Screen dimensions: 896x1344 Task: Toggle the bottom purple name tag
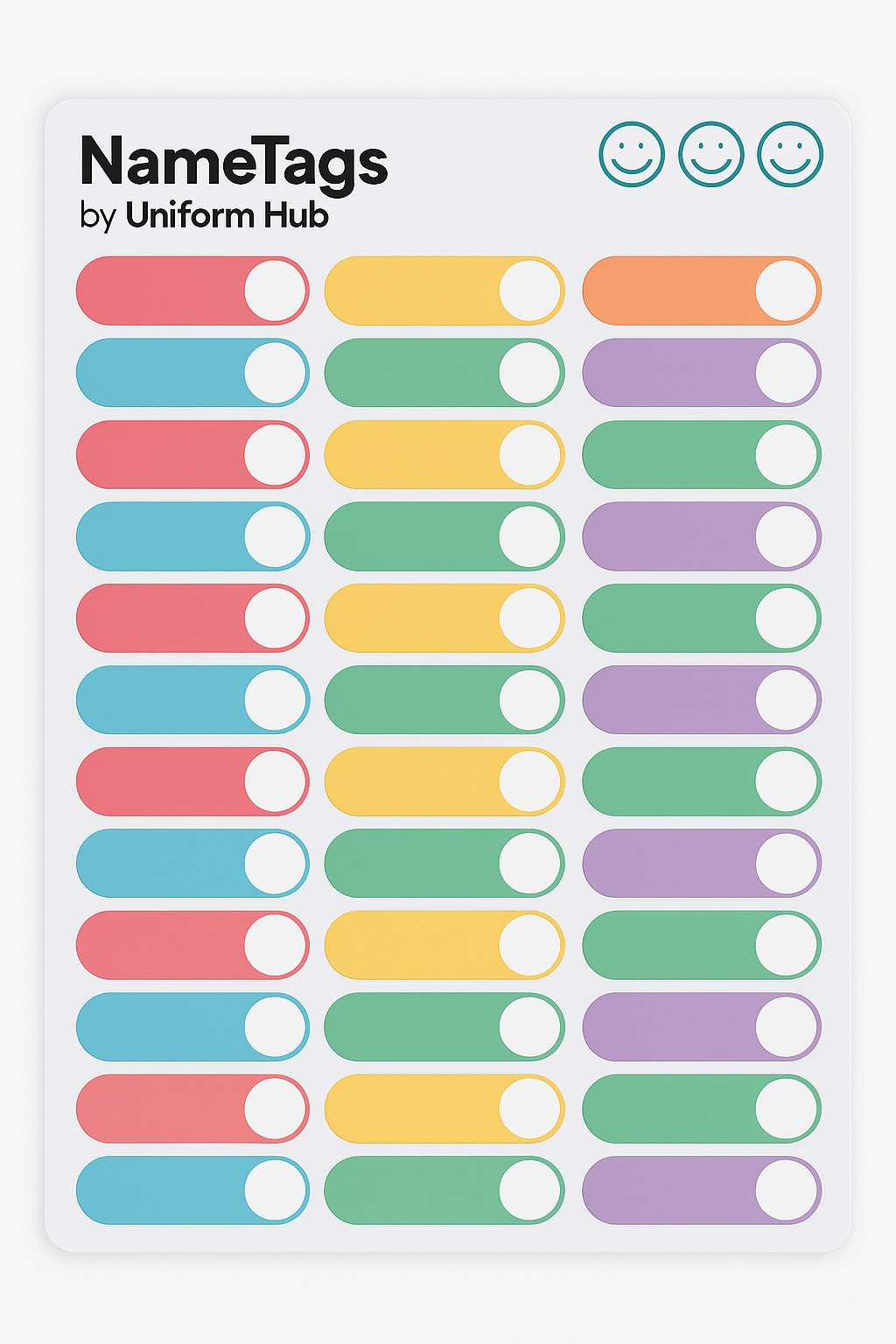click(x=702, y=1190)
